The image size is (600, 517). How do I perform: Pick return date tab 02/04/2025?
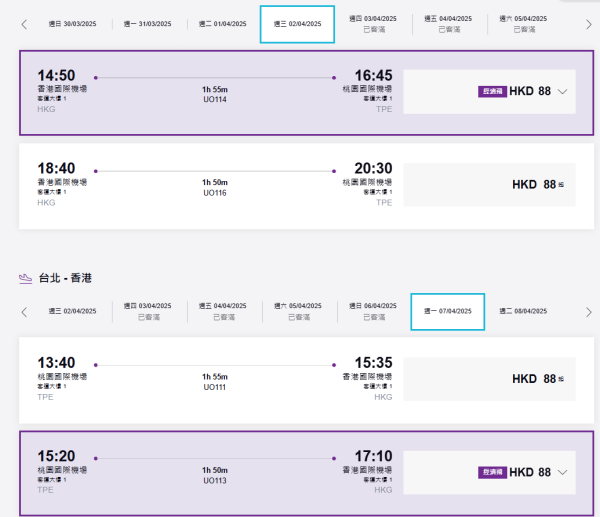click(x=72, y=312)
